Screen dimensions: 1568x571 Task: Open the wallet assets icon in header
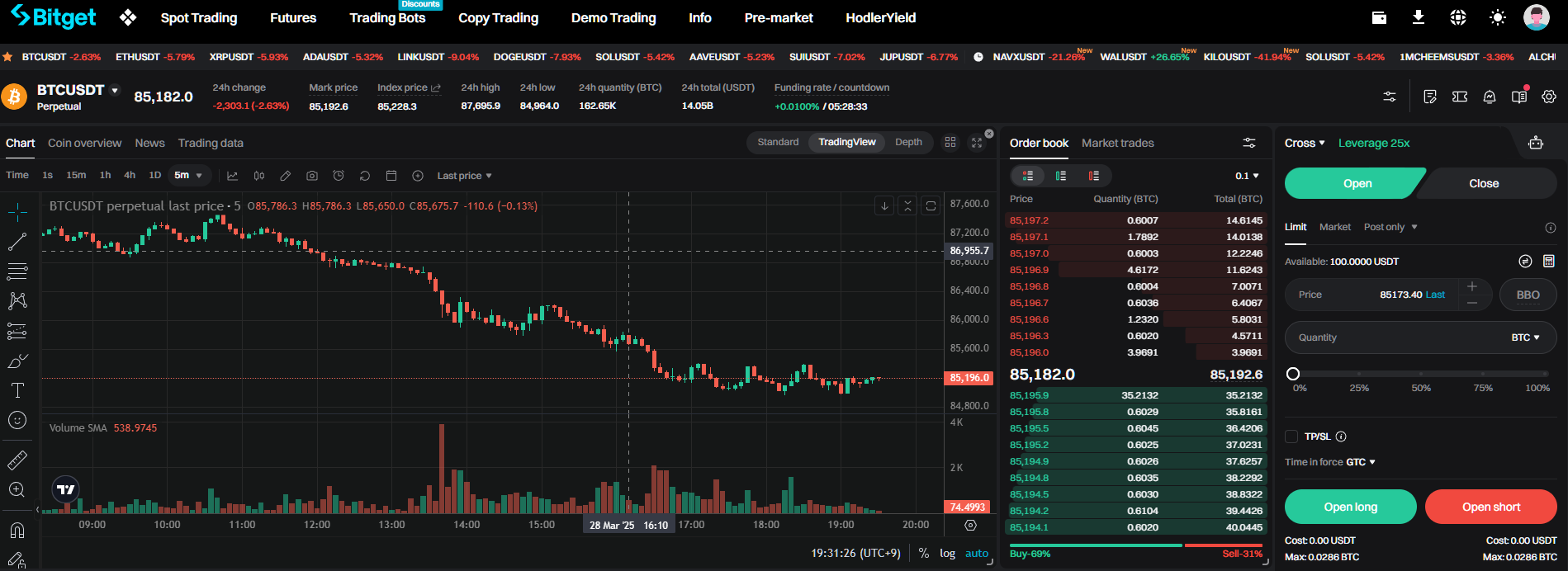tap(1379, 17)
